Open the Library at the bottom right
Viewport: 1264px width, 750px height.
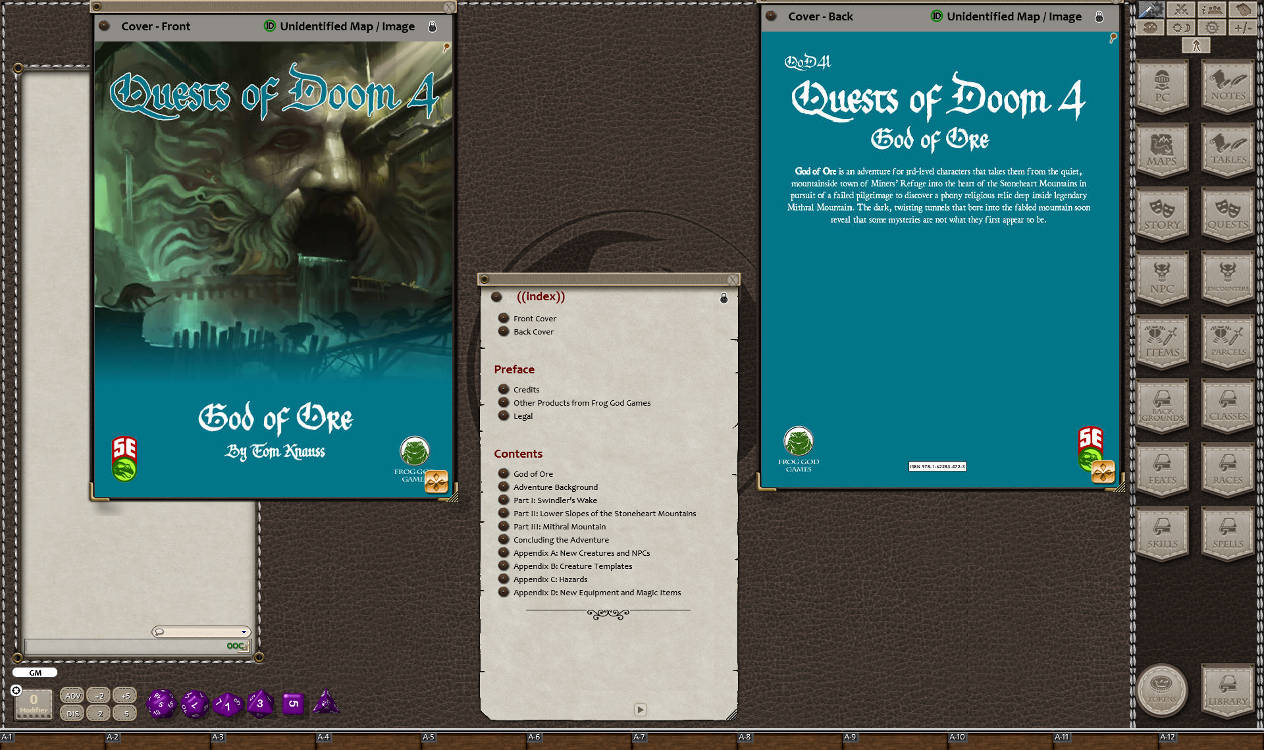pos(1226,690)
